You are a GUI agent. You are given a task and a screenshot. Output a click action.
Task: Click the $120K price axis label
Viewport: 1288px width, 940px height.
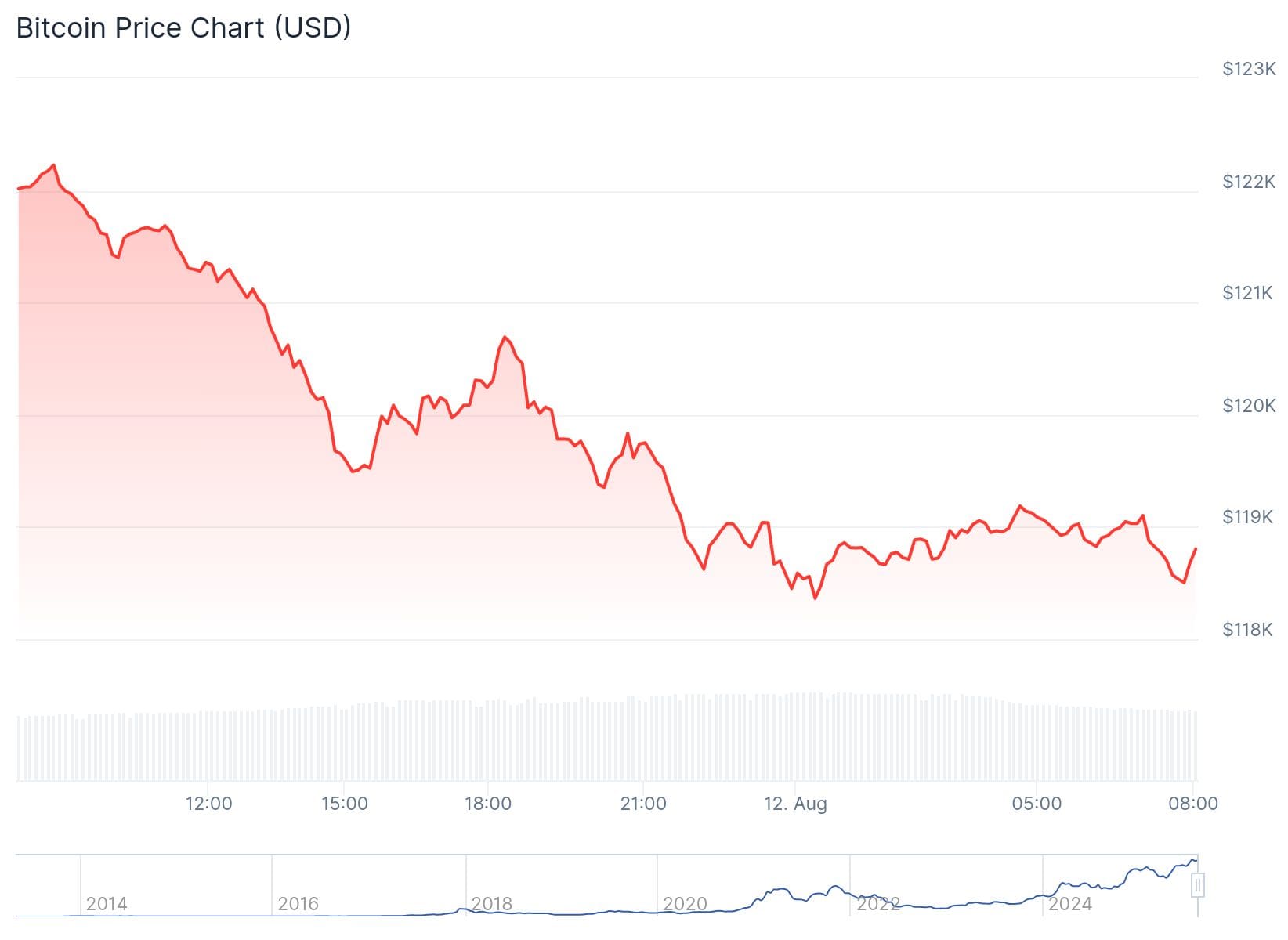pos(1249,406)
